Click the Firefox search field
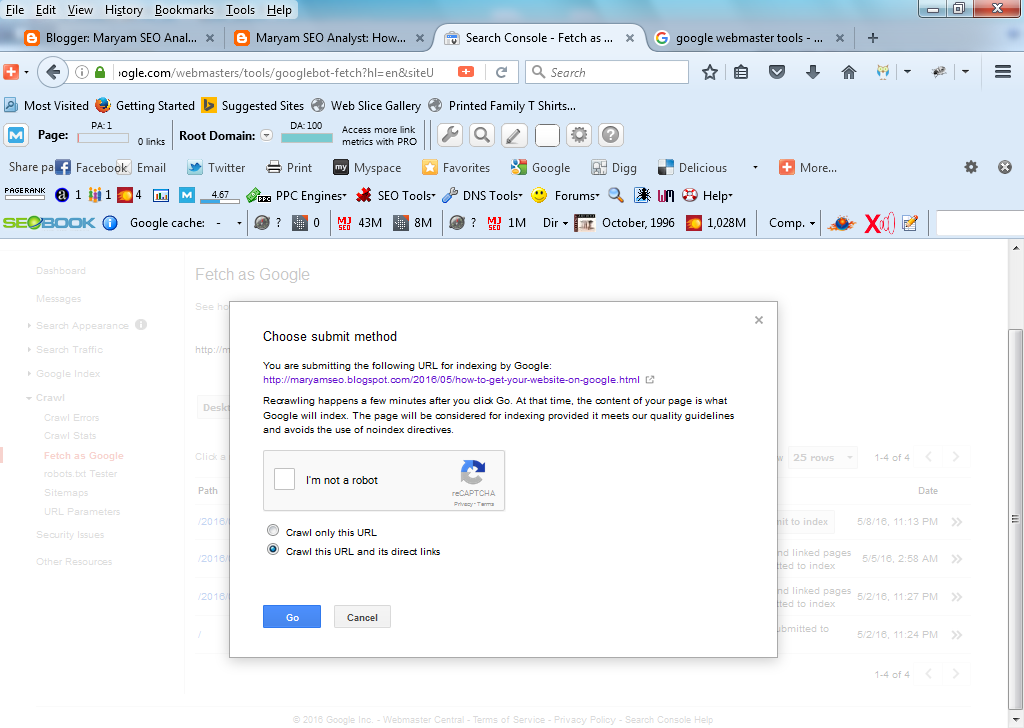This screenshot has width=1024, height=728. [x=606, y=71]
